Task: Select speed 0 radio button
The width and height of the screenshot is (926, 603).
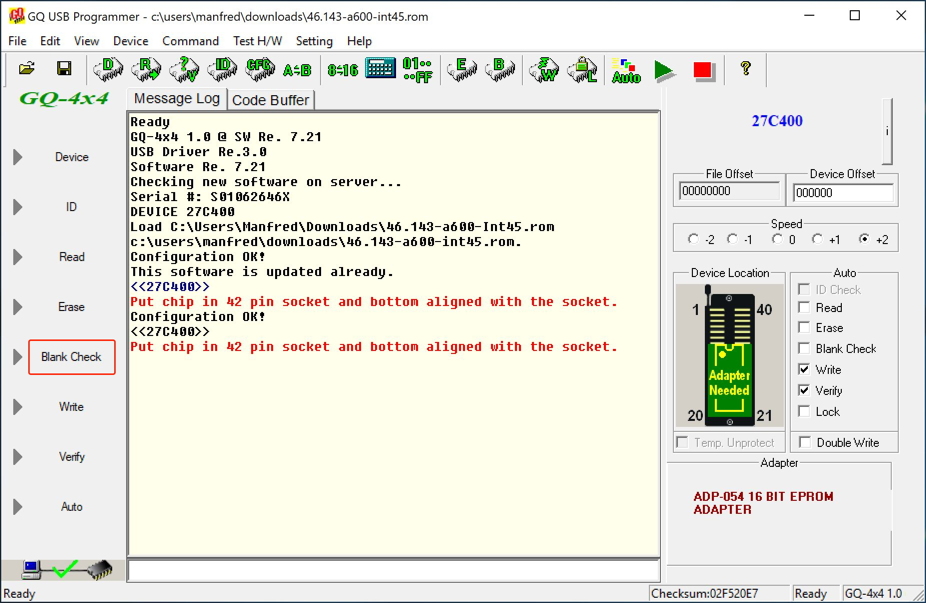Action: pyautogui.click(x=778, y=240)
